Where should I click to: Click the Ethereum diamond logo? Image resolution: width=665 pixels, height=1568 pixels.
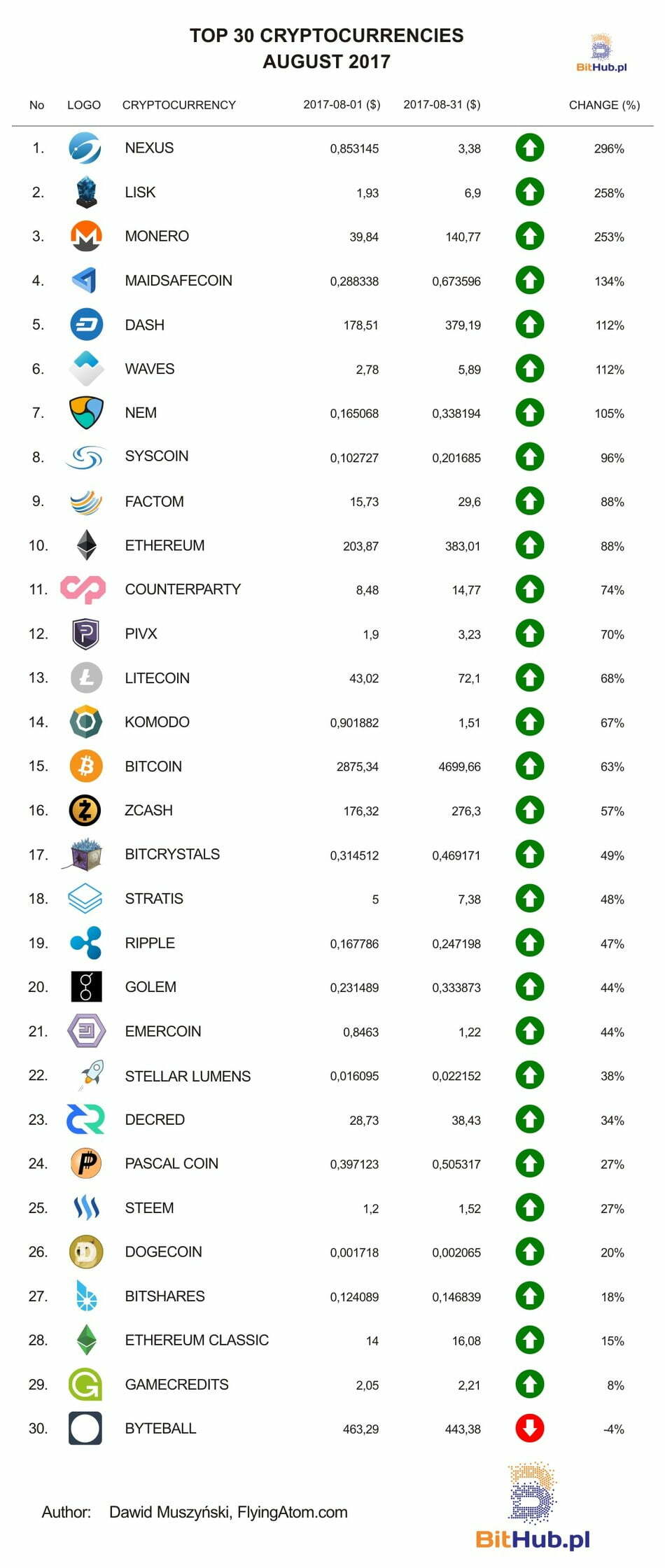click(86, 545)
